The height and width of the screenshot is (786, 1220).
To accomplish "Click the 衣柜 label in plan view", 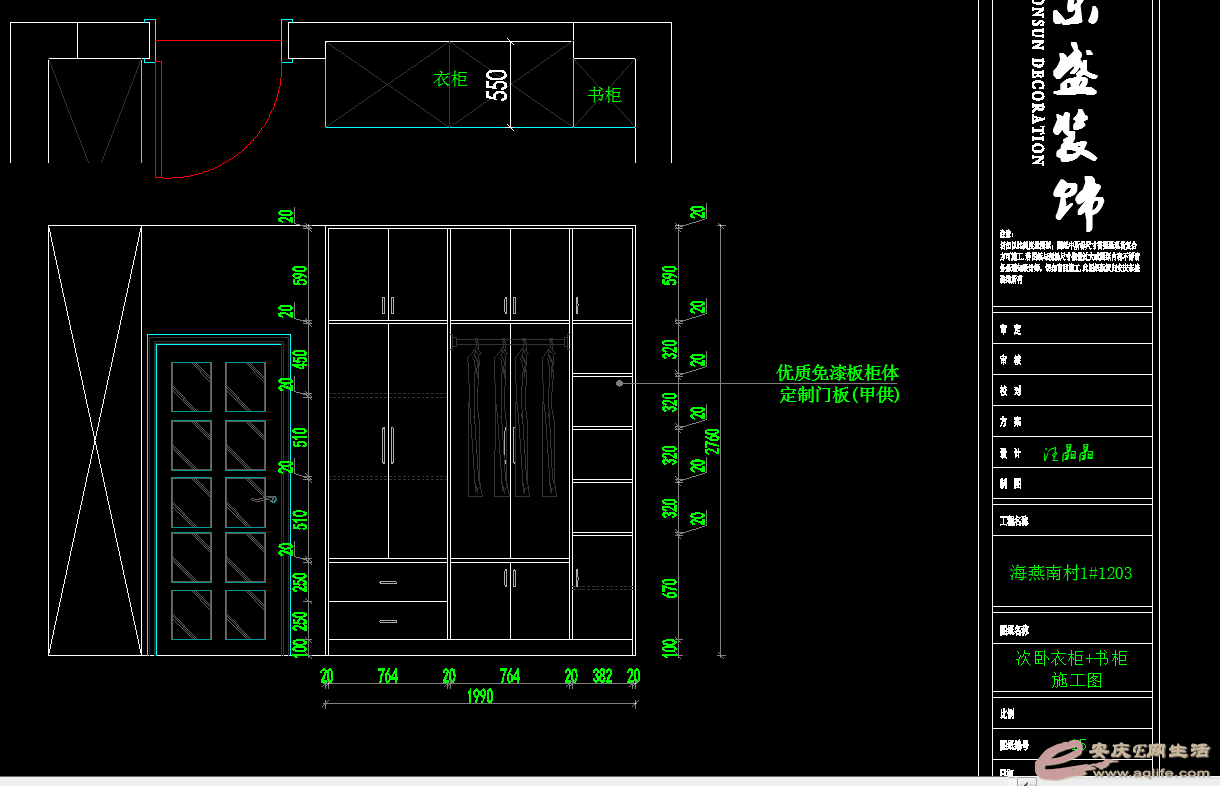I will (x=450, y=79).
